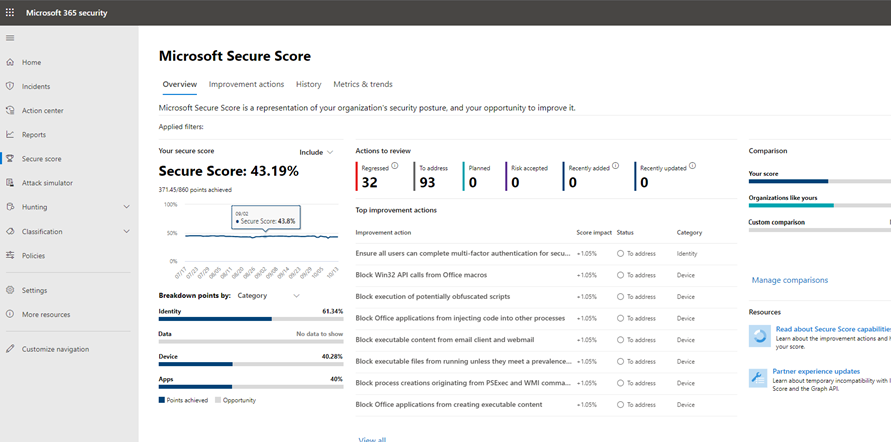Click the View all link
The image size is (891, 442).
pyautogui.click(x=372, y=439)
